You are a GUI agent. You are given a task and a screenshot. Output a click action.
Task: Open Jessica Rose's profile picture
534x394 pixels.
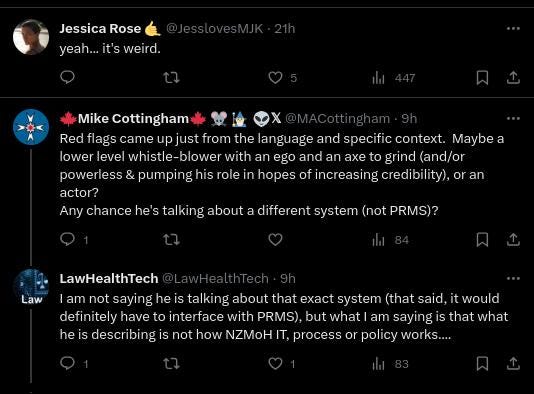[31, 37]
